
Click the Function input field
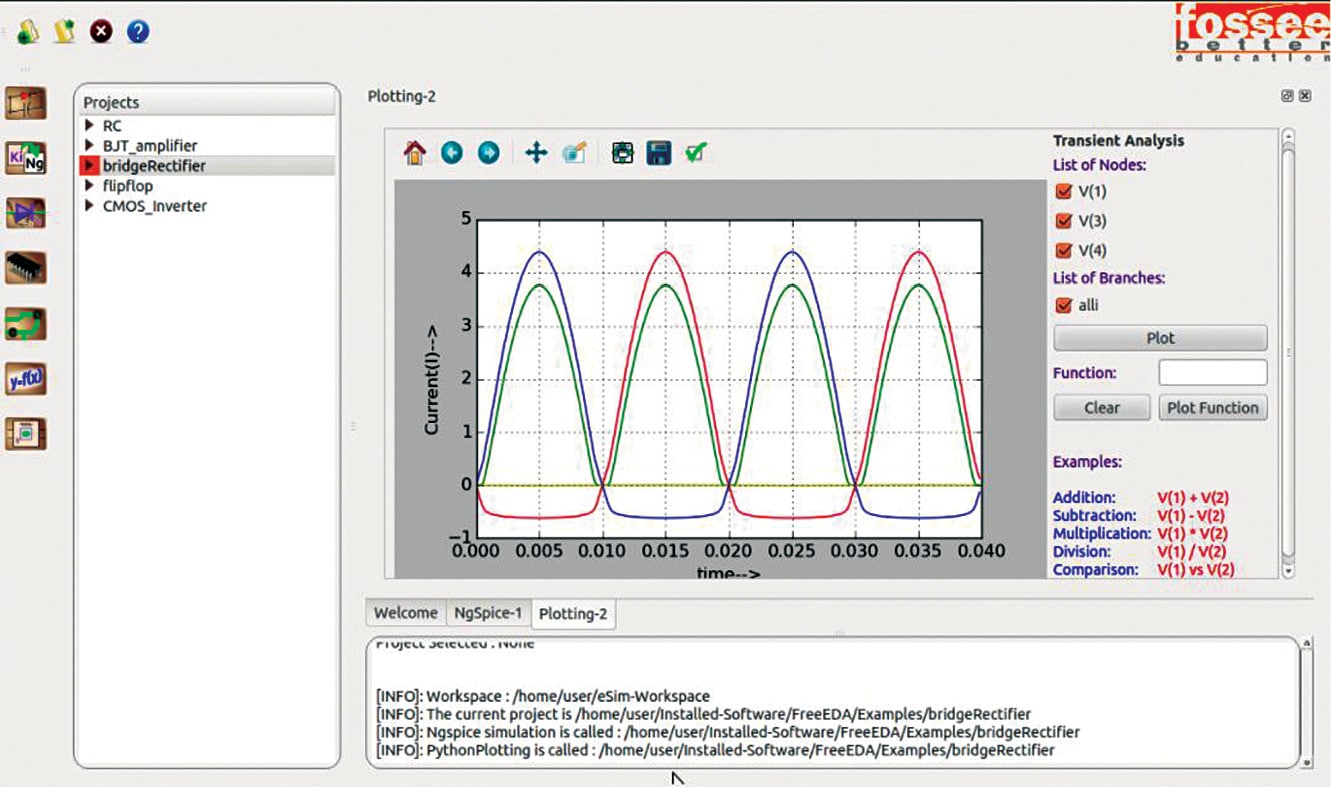[x=1212, y=373]
